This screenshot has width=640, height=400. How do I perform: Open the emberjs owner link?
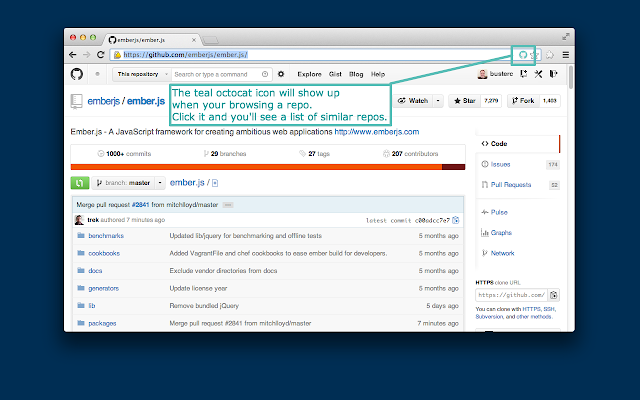click(x=104, y=101)
